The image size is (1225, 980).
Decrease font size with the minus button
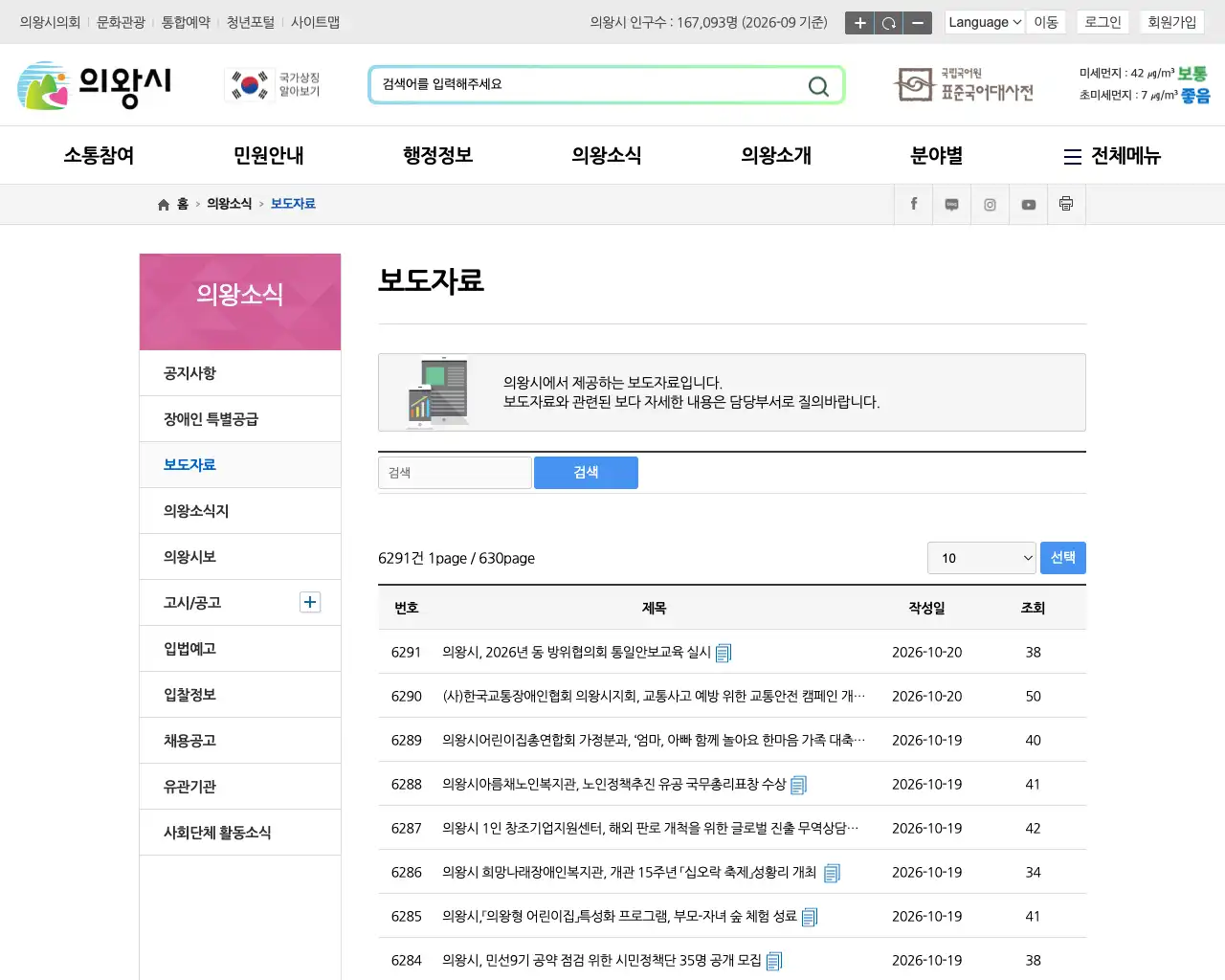pyautogui.click(x=918, y=23)
